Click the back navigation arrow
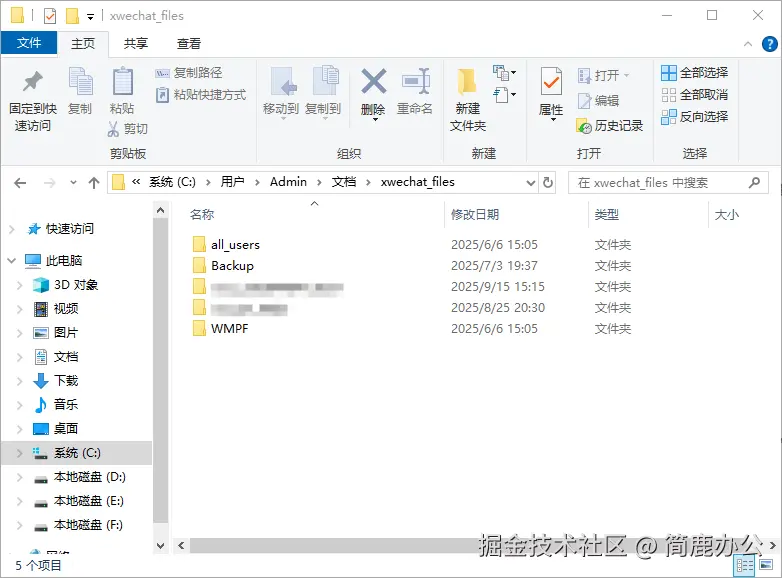The width and height of the screenshot is (782, 578). click(x=20, y=183)
